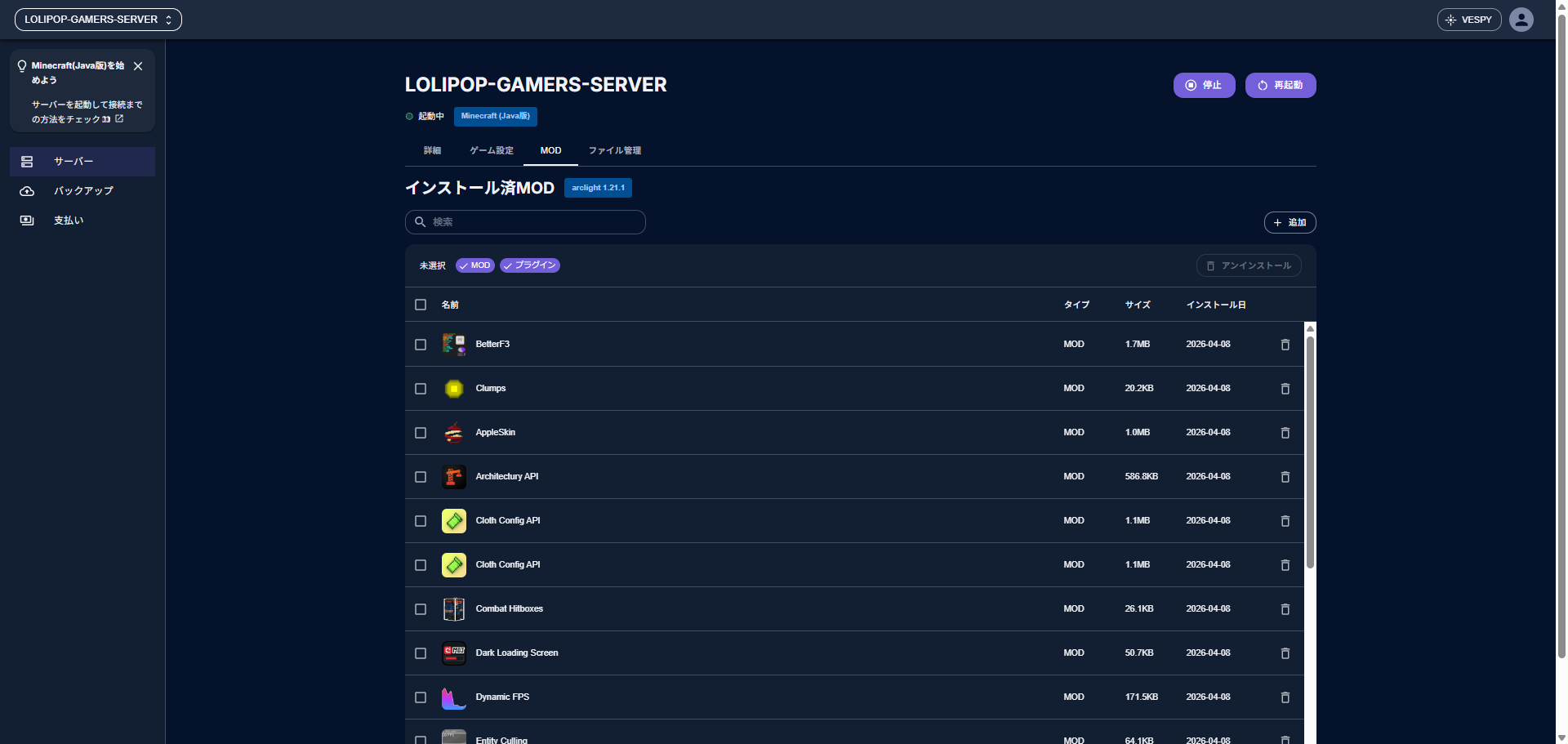Toggle the プラグイン filter chip
This screenshot has height=744, width=1568.
click(529, 265)
